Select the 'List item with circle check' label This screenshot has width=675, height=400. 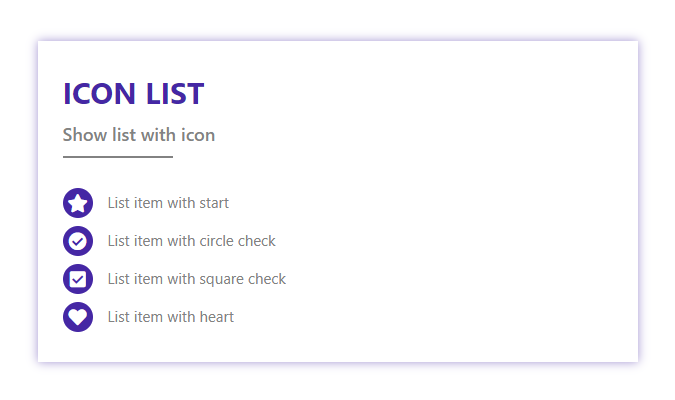pyautogui.click(x=192, y=241)
